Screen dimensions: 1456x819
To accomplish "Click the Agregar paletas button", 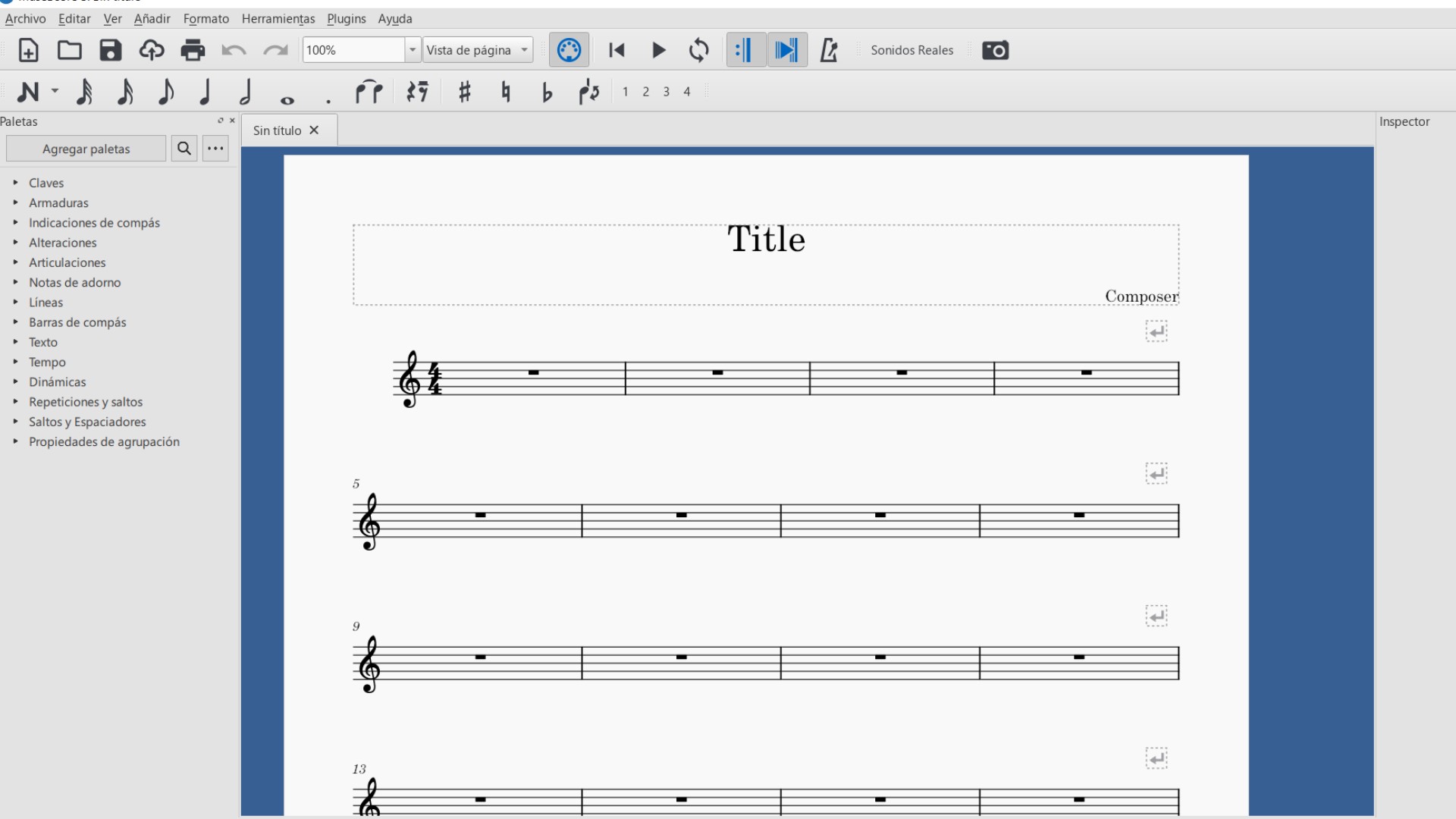I will coord(86,148).
